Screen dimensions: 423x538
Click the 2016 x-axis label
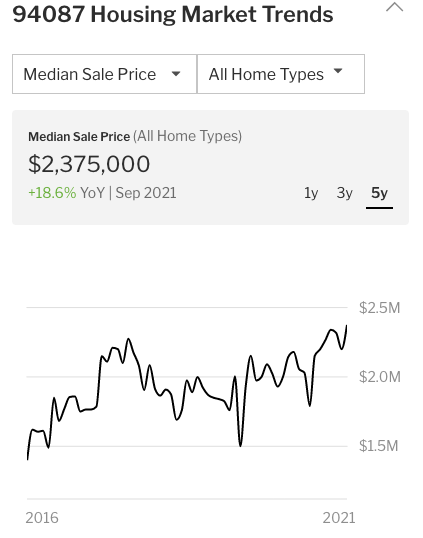coord(42,518)
